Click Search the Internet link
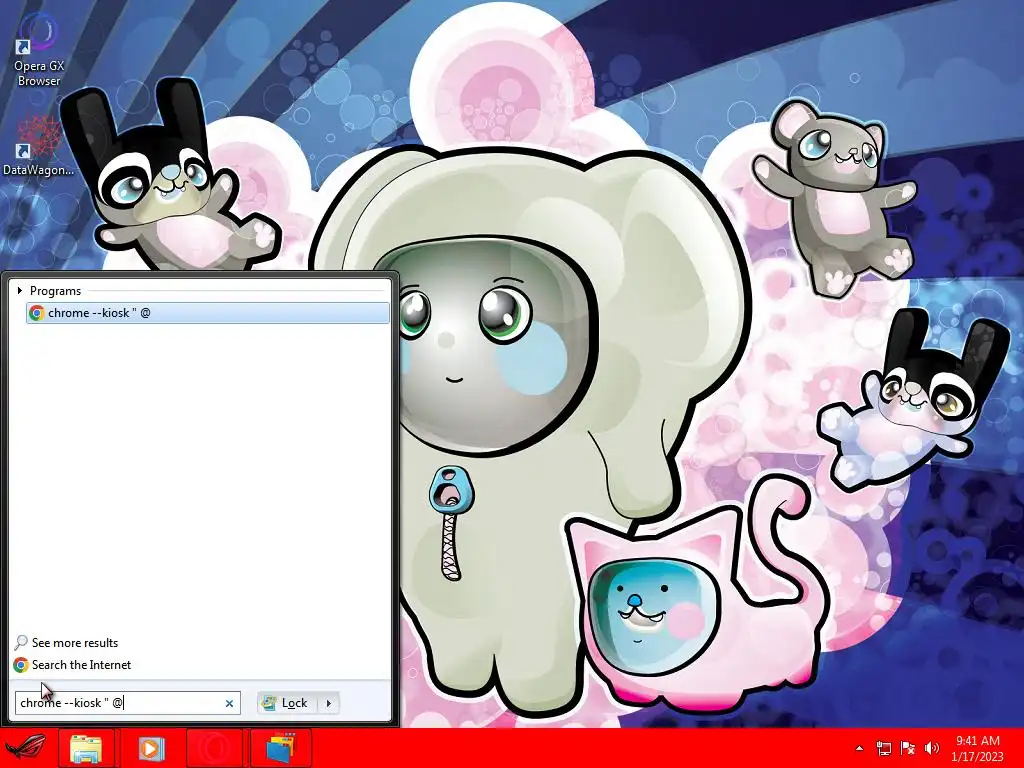Viewport: 1024px width, 768px height. [x=81, y=665]
